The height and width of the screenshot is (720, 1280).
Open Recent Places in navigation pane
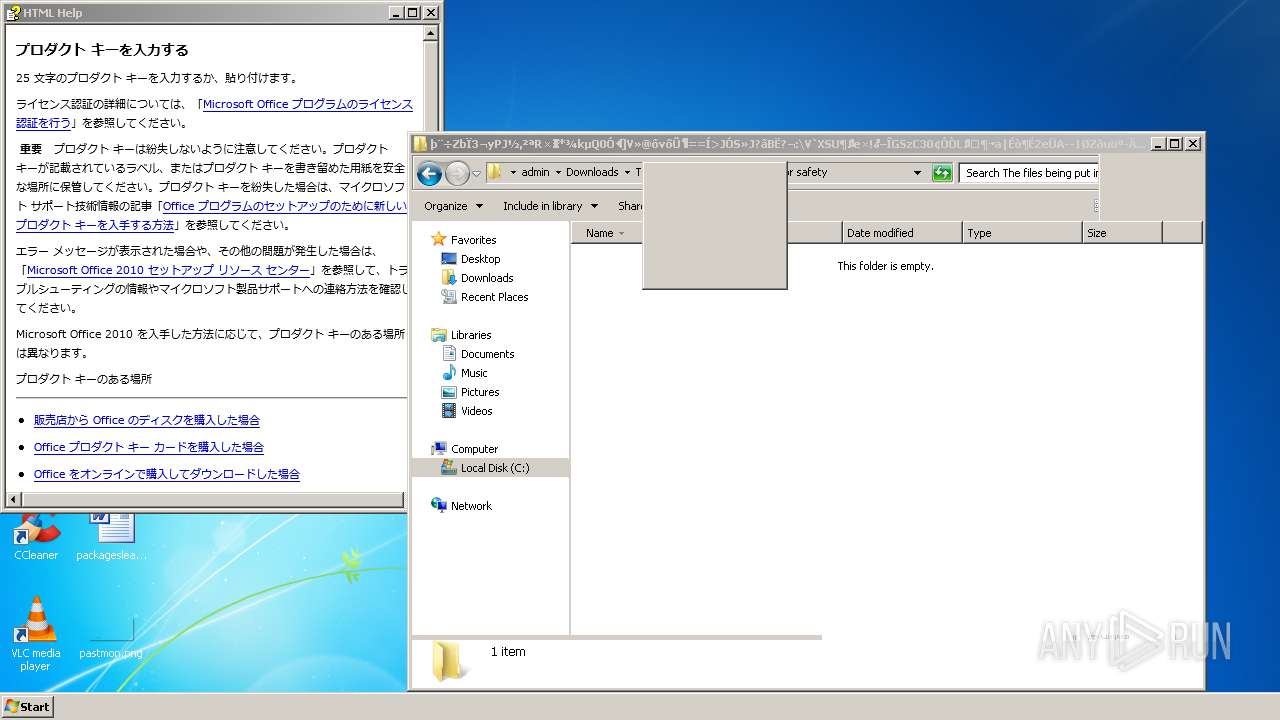click(494, 297)
